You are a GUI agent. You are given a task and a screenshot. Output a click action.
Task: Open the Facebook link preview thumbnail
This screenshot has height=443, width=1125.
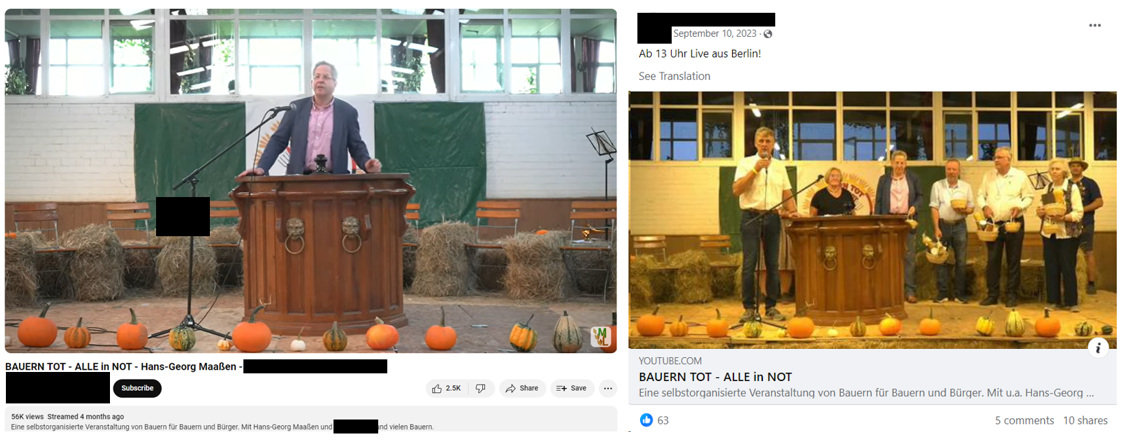pos(872,220)
